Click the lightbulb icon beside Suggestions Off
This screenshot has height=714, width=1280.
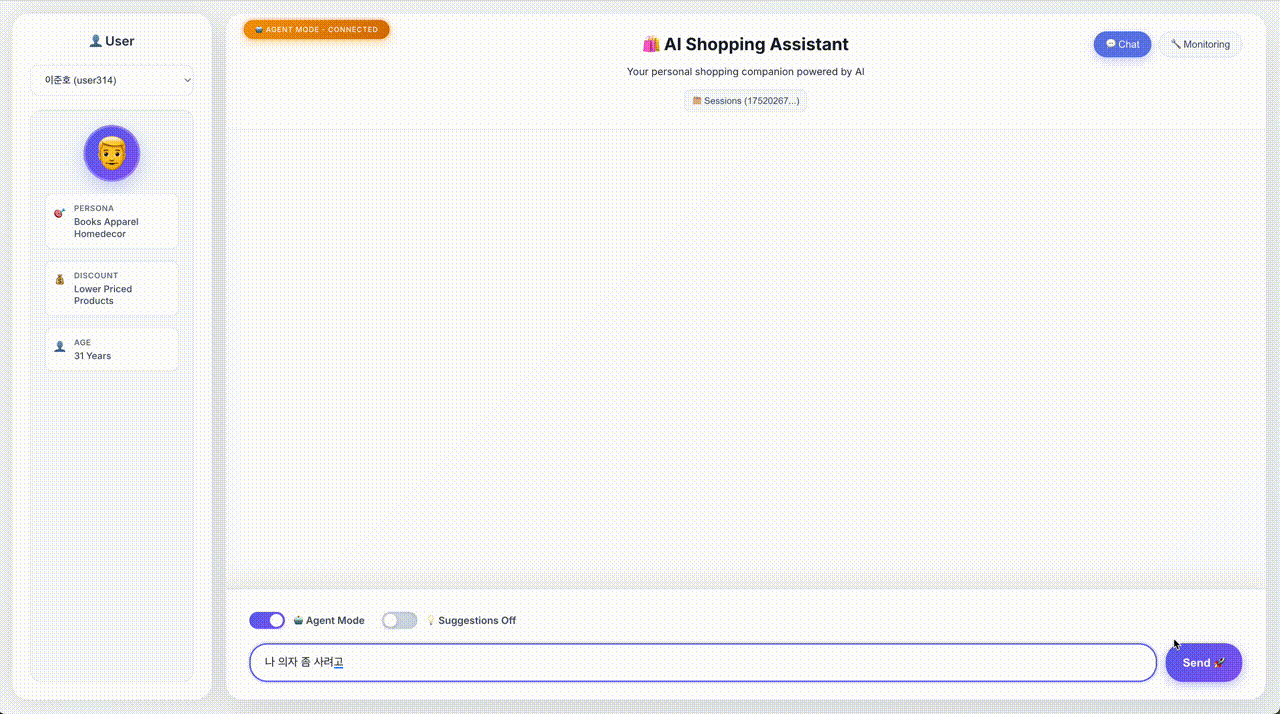tap(431, 621)
